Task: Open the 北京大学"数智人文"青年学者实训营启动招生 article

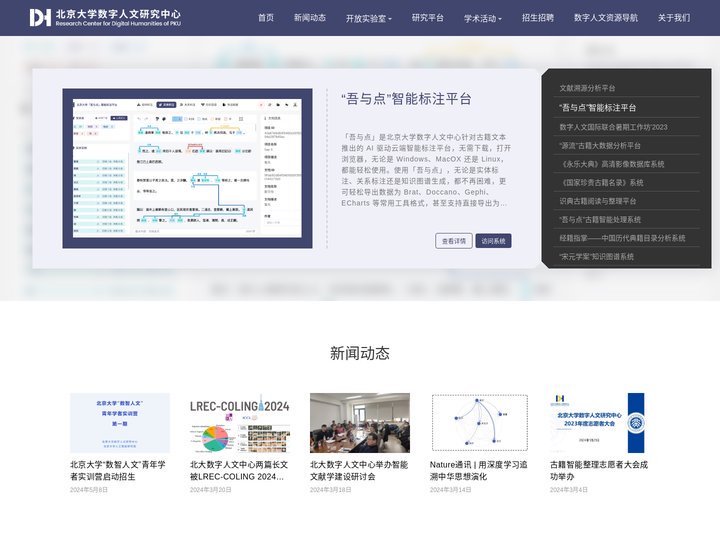Action: [118, 471]
